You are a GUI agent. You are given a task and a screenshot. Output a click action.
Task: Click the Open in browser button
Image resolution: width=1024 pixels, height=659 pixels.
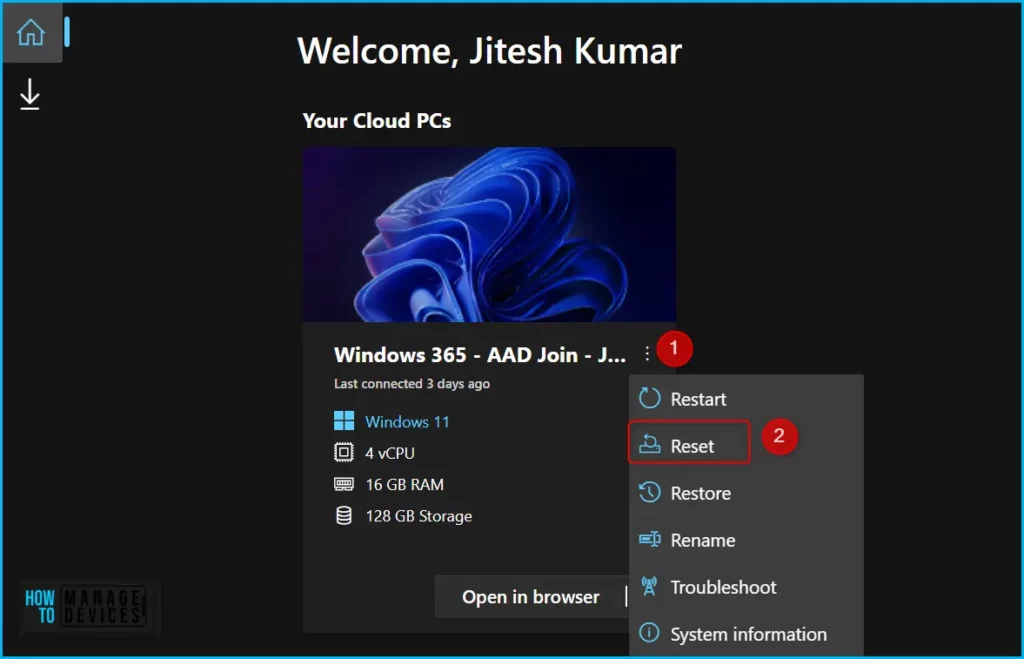click(x=530, y=597)
